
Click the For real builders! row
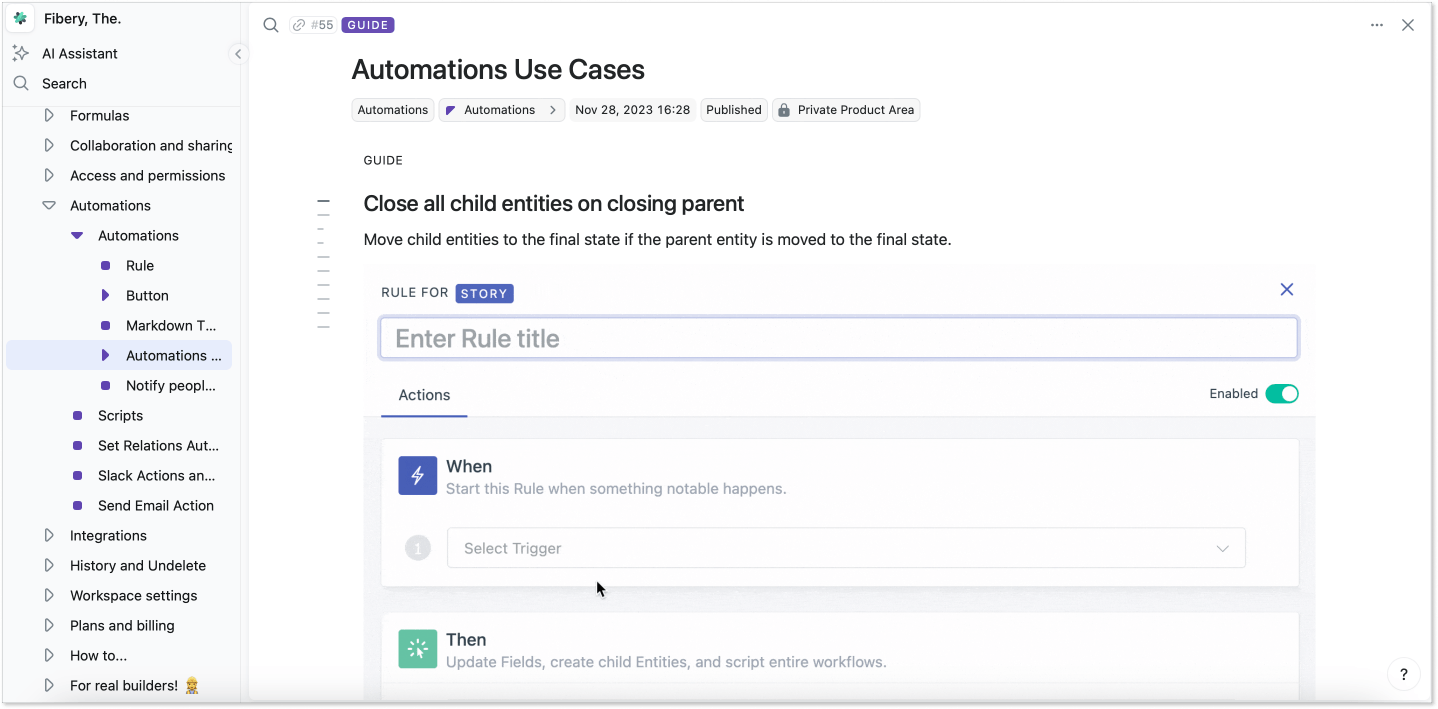point(121,686)
